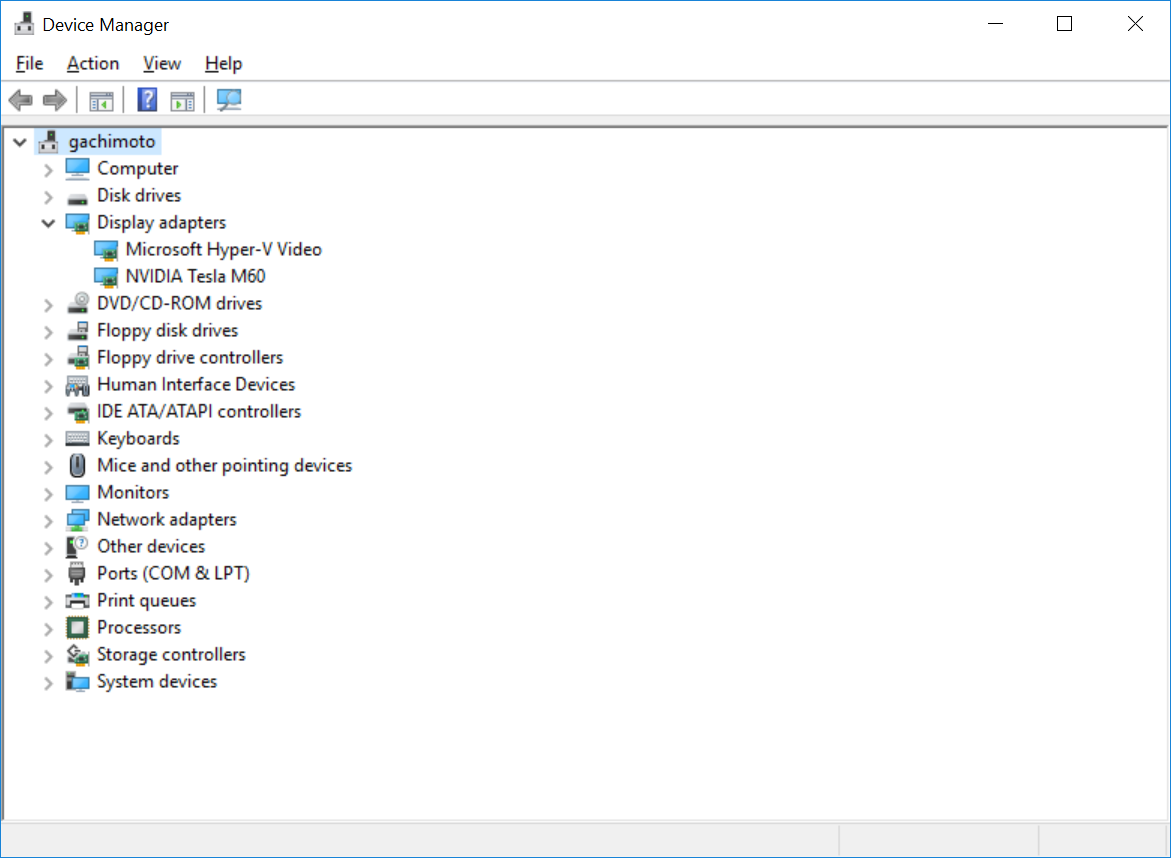
Task: Click the Other devices question mark icon
Action: (77, 547)
